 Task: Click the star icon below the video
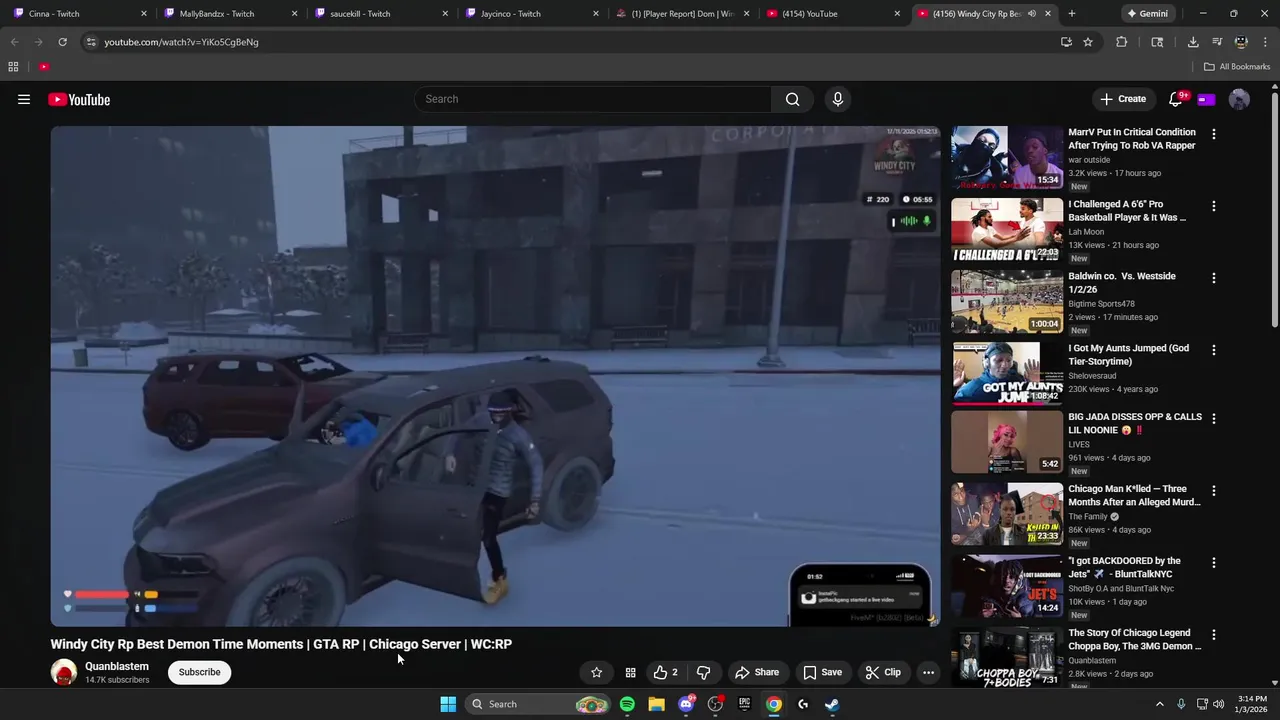coord(597,672)
